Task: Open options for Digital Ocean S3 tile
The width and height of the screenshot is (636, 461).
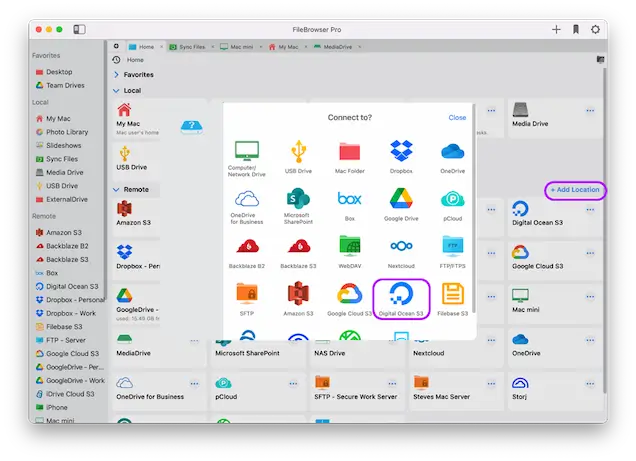Action: [590, 210]
